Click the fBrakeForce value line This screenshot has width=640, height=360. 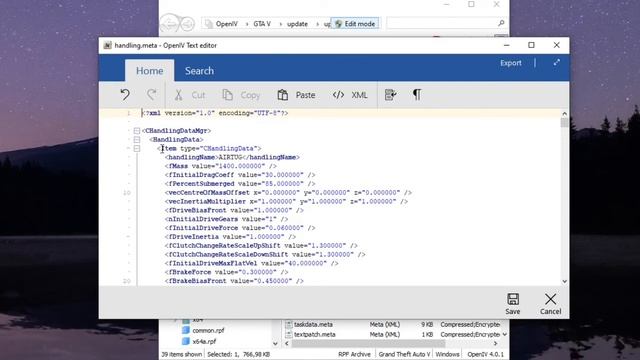click(227, 272)
